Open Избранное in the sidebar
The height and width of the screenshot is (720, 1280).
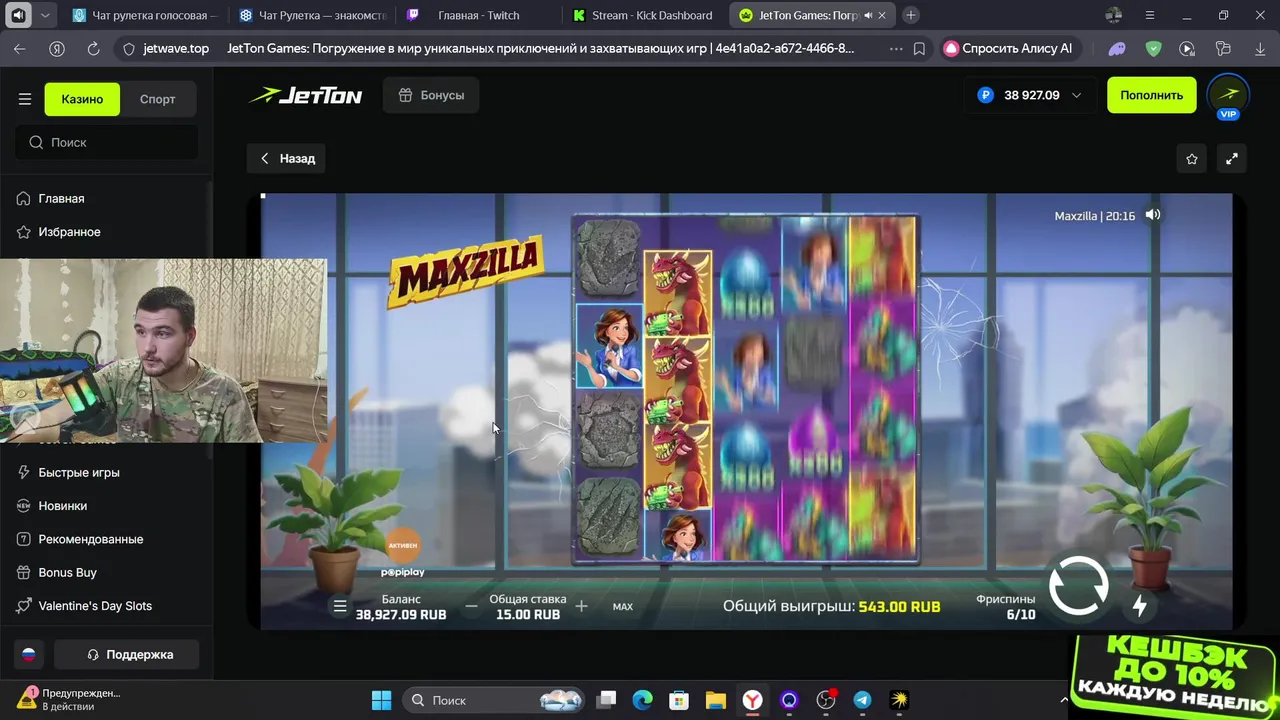tap(69, 231)
